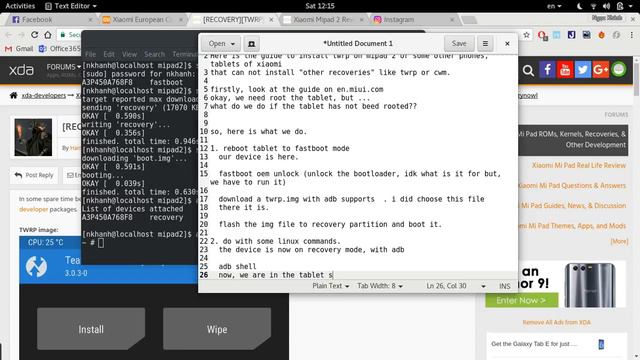640x360 pixels.
Task: Click Save in the Text Editor
Action: [x=459, y=43]
